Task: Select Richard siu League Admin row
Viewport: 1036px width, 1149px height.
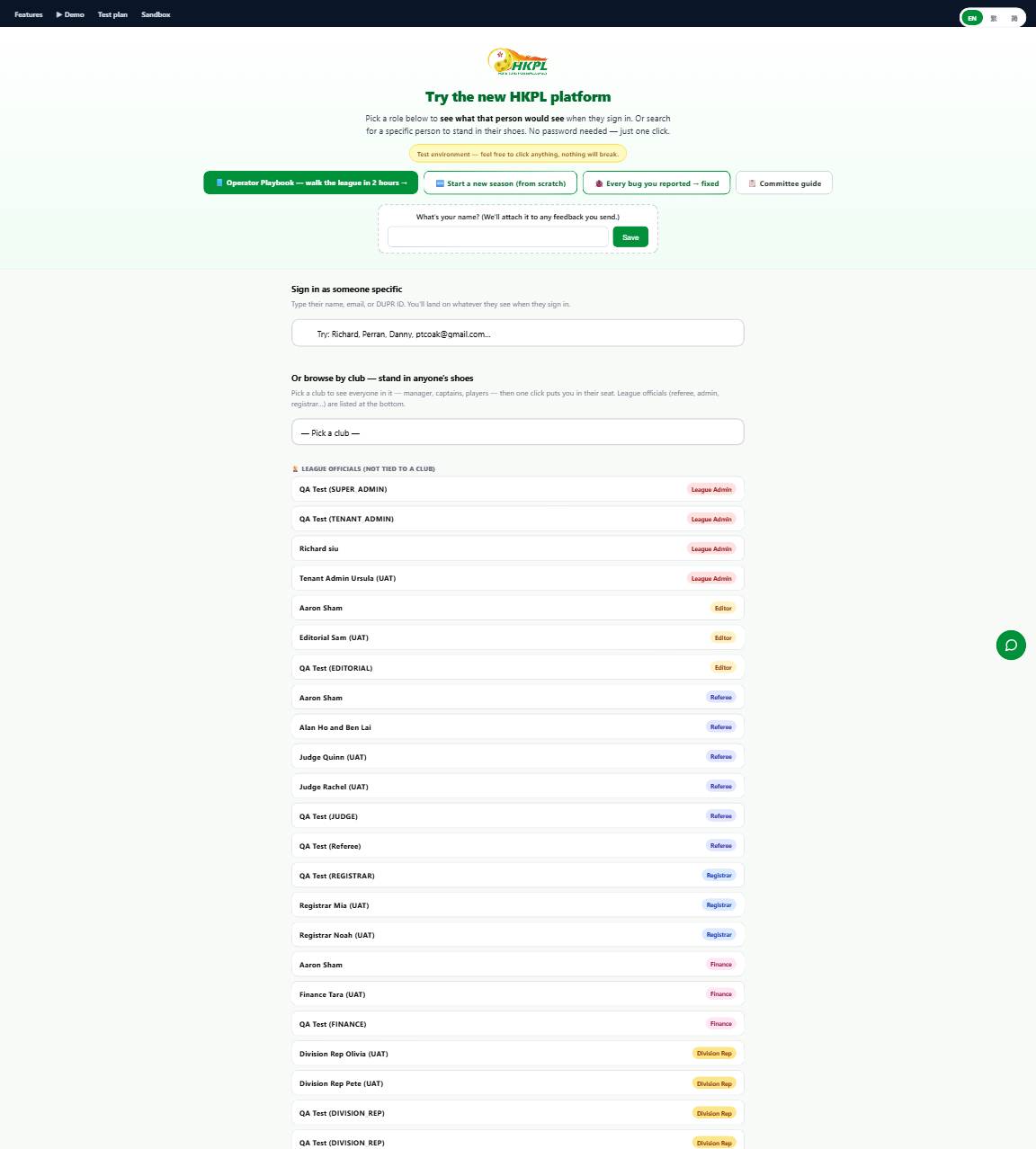Action: point(518,548)
